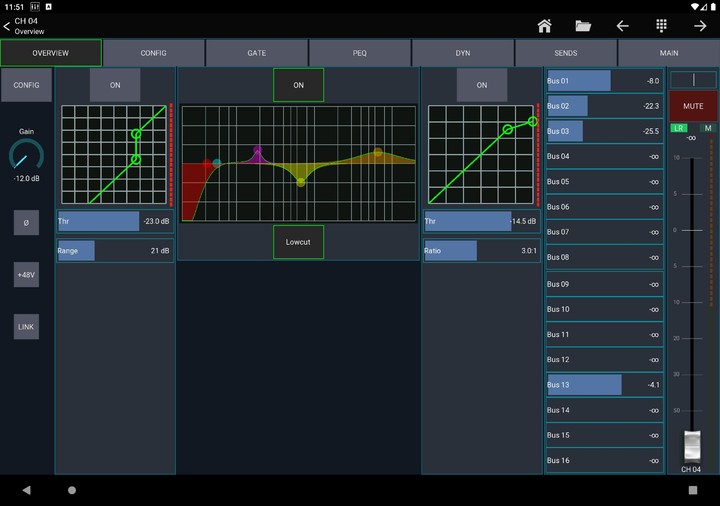Toggle the gate ON button
This screenshot has height=506, width=720.
click(x=115, y=86)
